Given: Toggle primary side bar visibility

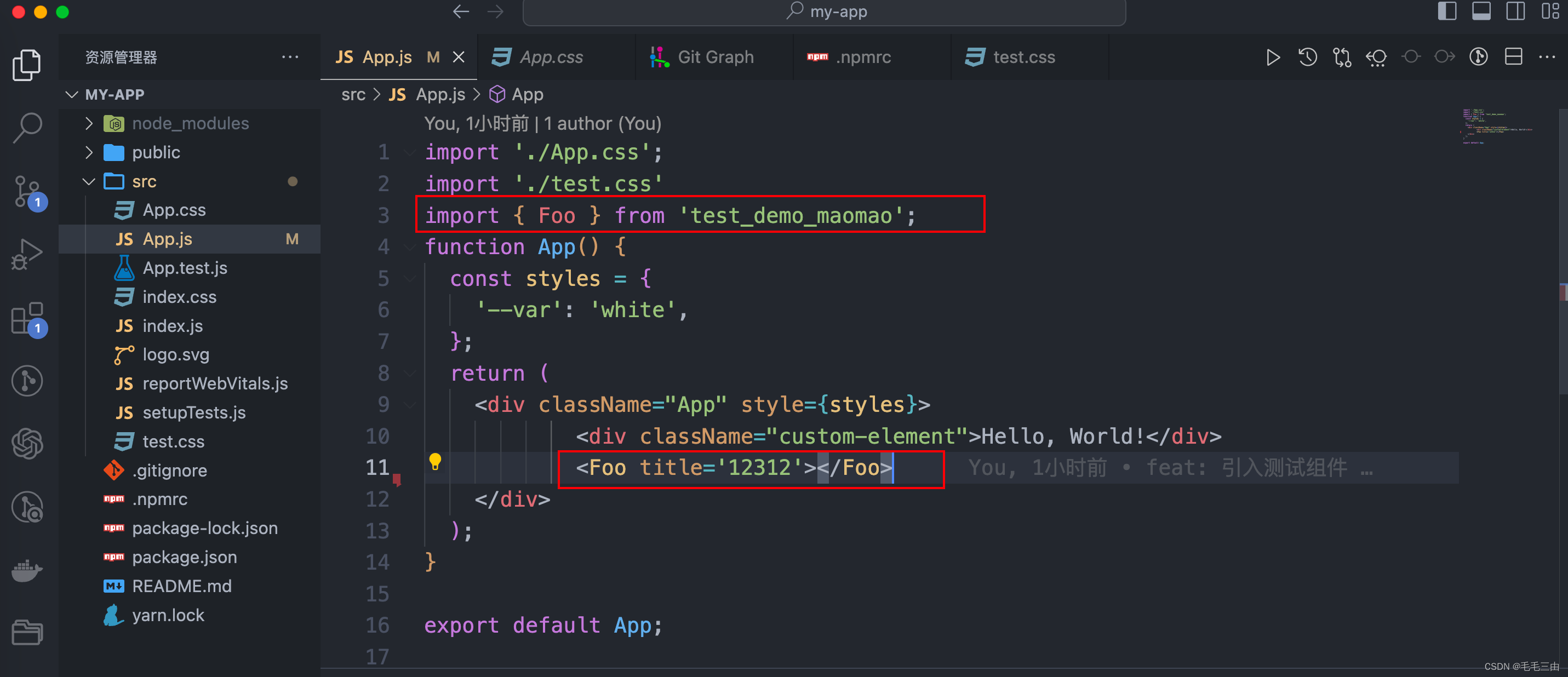Looking at the screenshot, I should [1447, 11].
